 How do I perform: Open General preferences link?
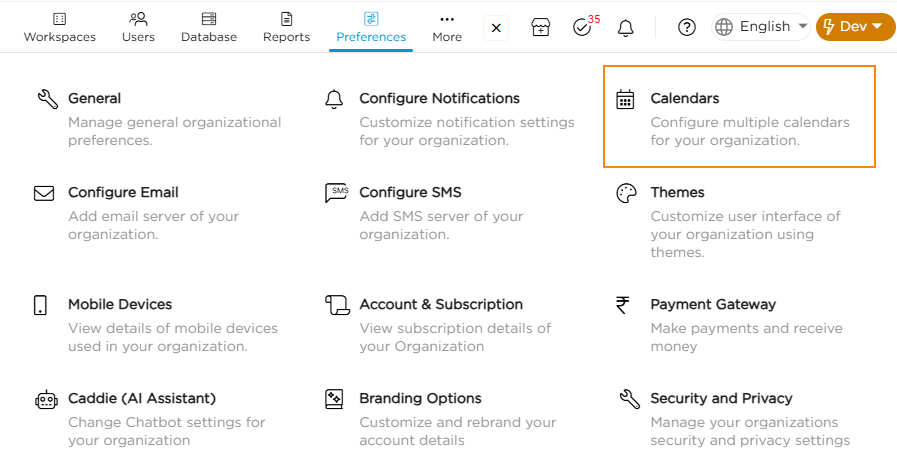94,98
